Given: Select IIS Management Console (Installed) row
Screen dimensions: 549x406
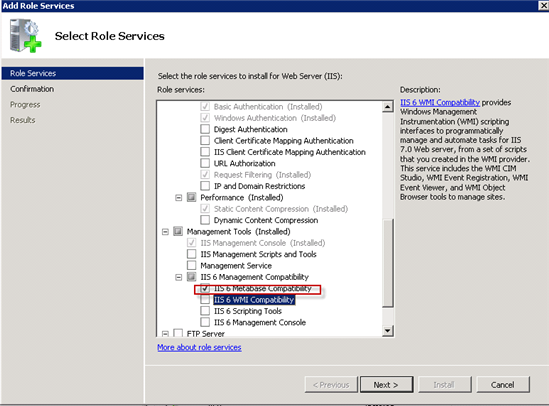Looking at the screenshot, I should point(263,243).
